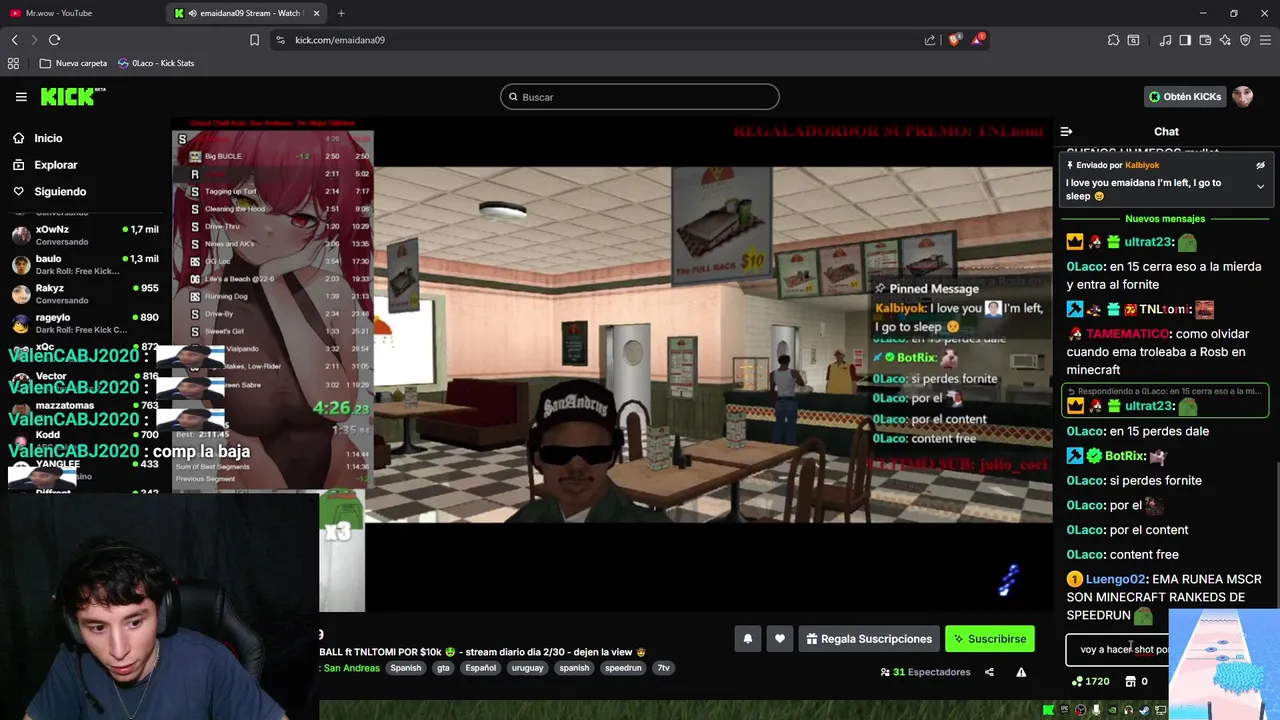
Task: Open the San Andreas category link
Action: pyautogui.click(x=350, y=668)
